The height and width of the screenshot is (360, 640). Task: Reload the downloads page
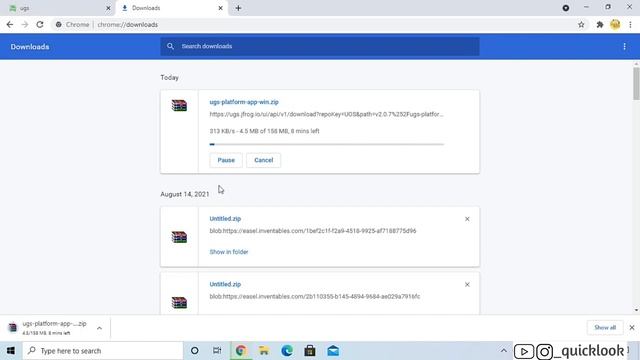40,25
